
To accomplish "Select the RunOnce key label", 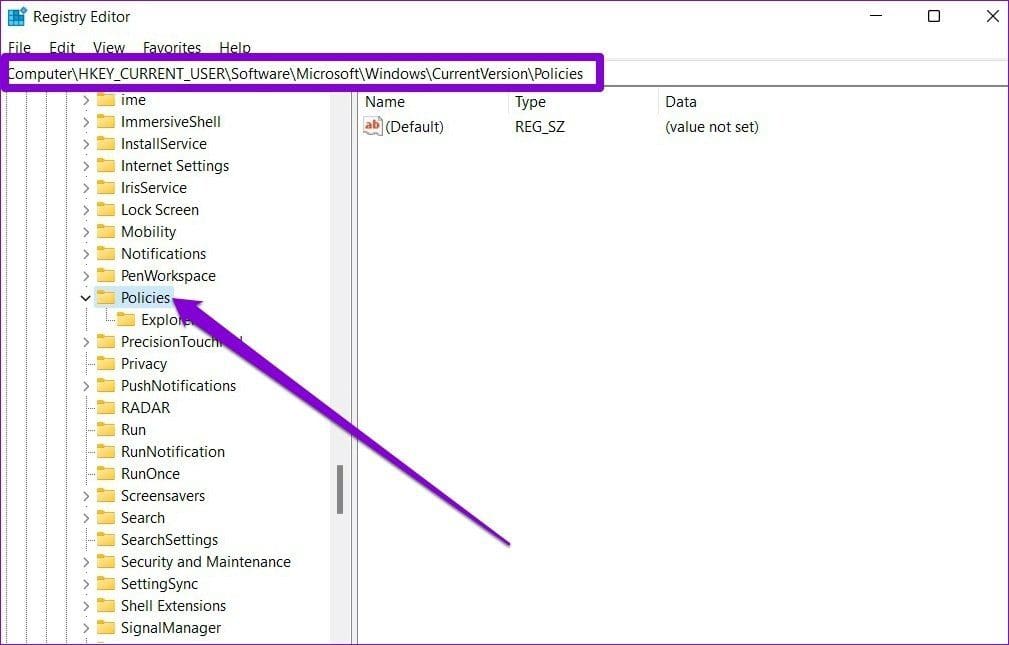I will [x=150, y=474].
